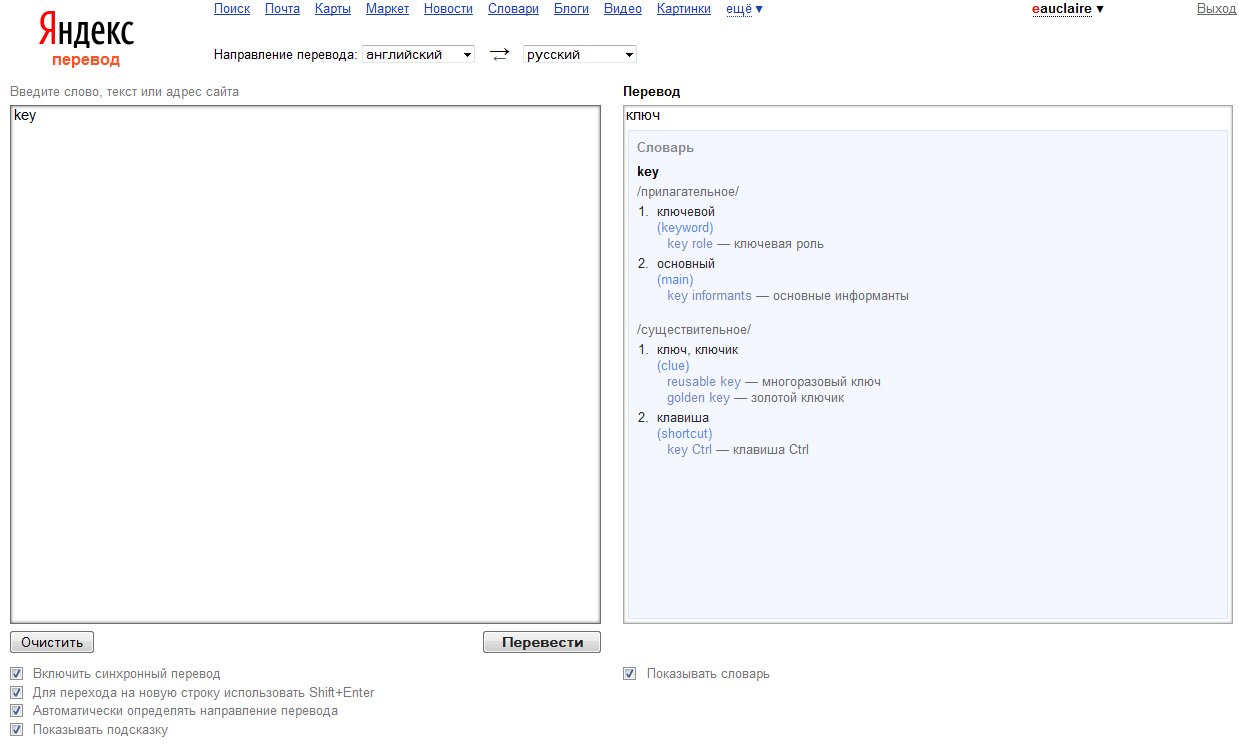Open the eauclaire account menu
The height and width of the screenshot is (744, 1239).
[1067, 9]
